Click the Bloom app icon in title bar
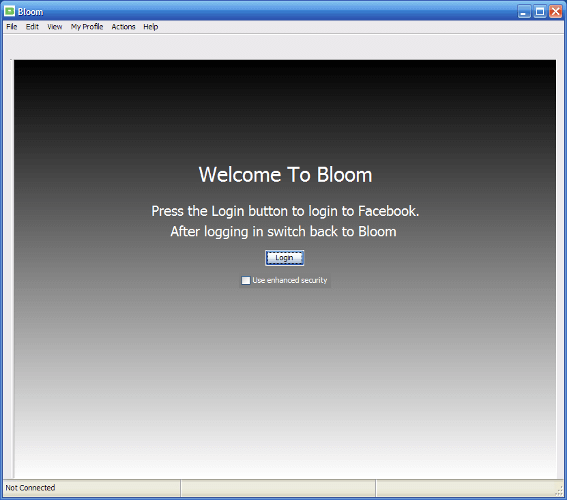Screen dimensions: 567x500 click(x=9, y=12)
